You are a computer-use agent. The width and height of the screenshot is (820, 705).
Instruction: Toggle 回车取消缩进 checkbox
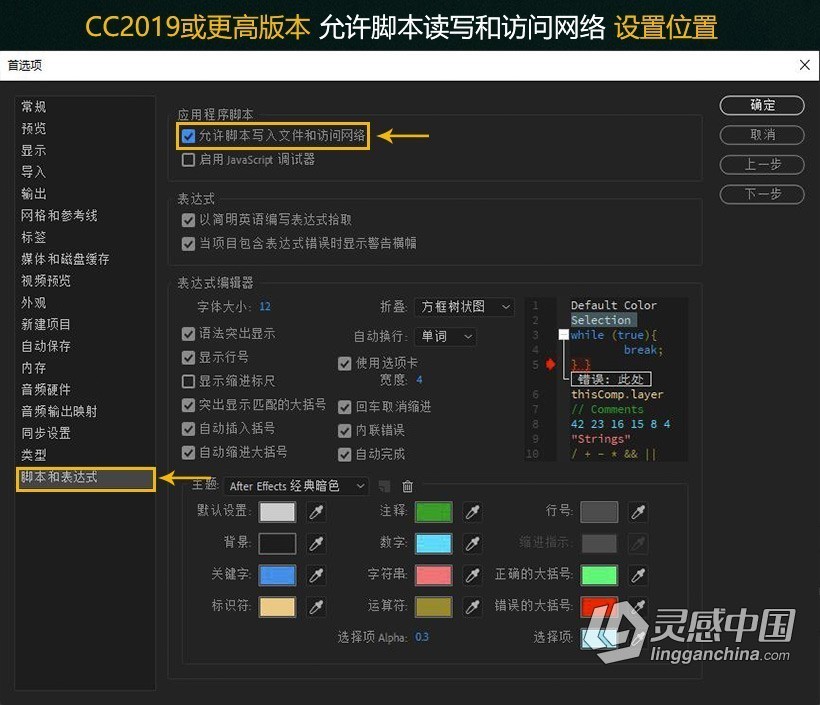345,407
